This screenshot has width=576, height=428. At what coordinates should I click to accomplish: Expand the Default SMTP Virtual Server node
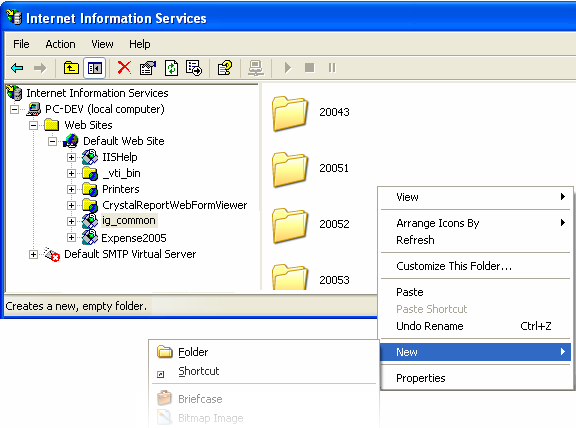click(33, 254)
